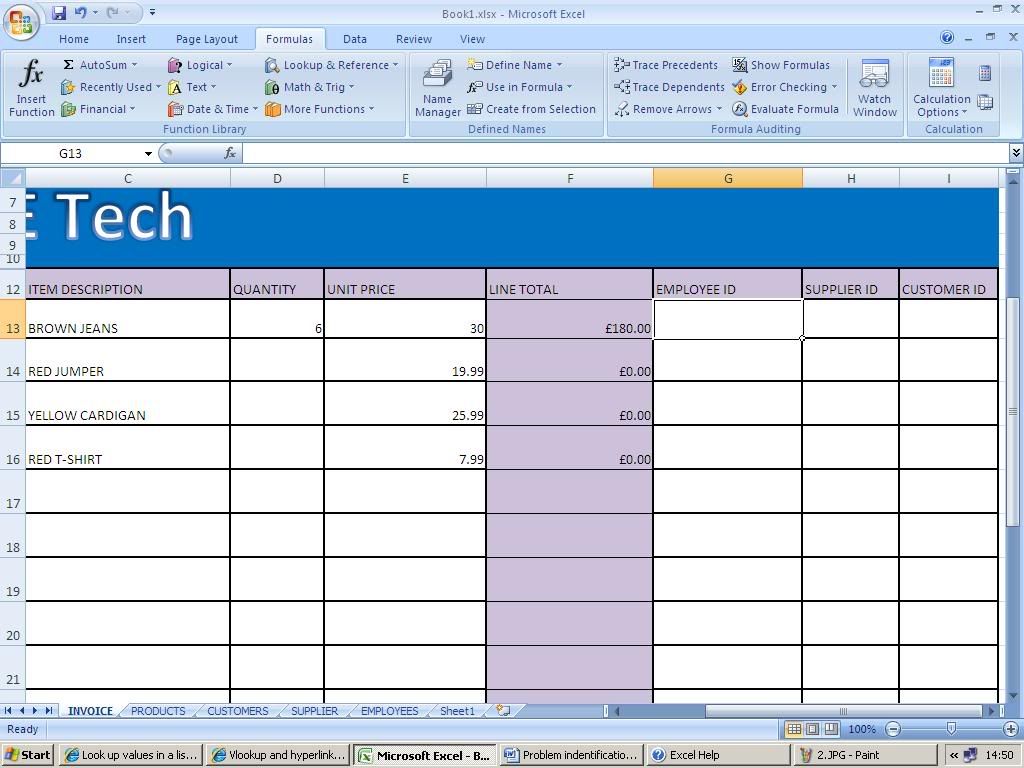The height and width of the screenshot is (768, 1024).
Task: Switch to Page Break Preview view
Action: [831, 729]
